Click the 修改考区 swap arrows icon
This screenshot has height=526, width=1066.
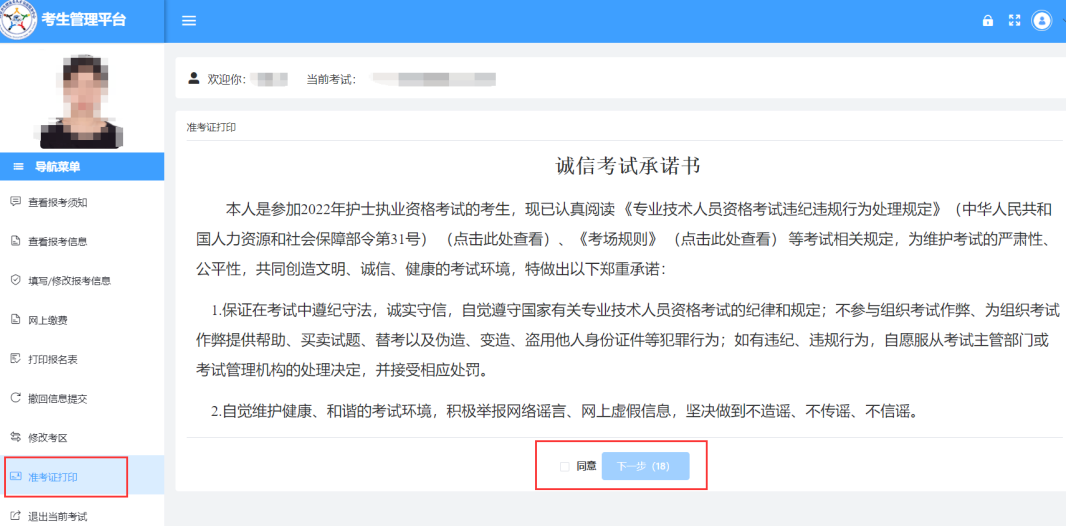point(15,437)
